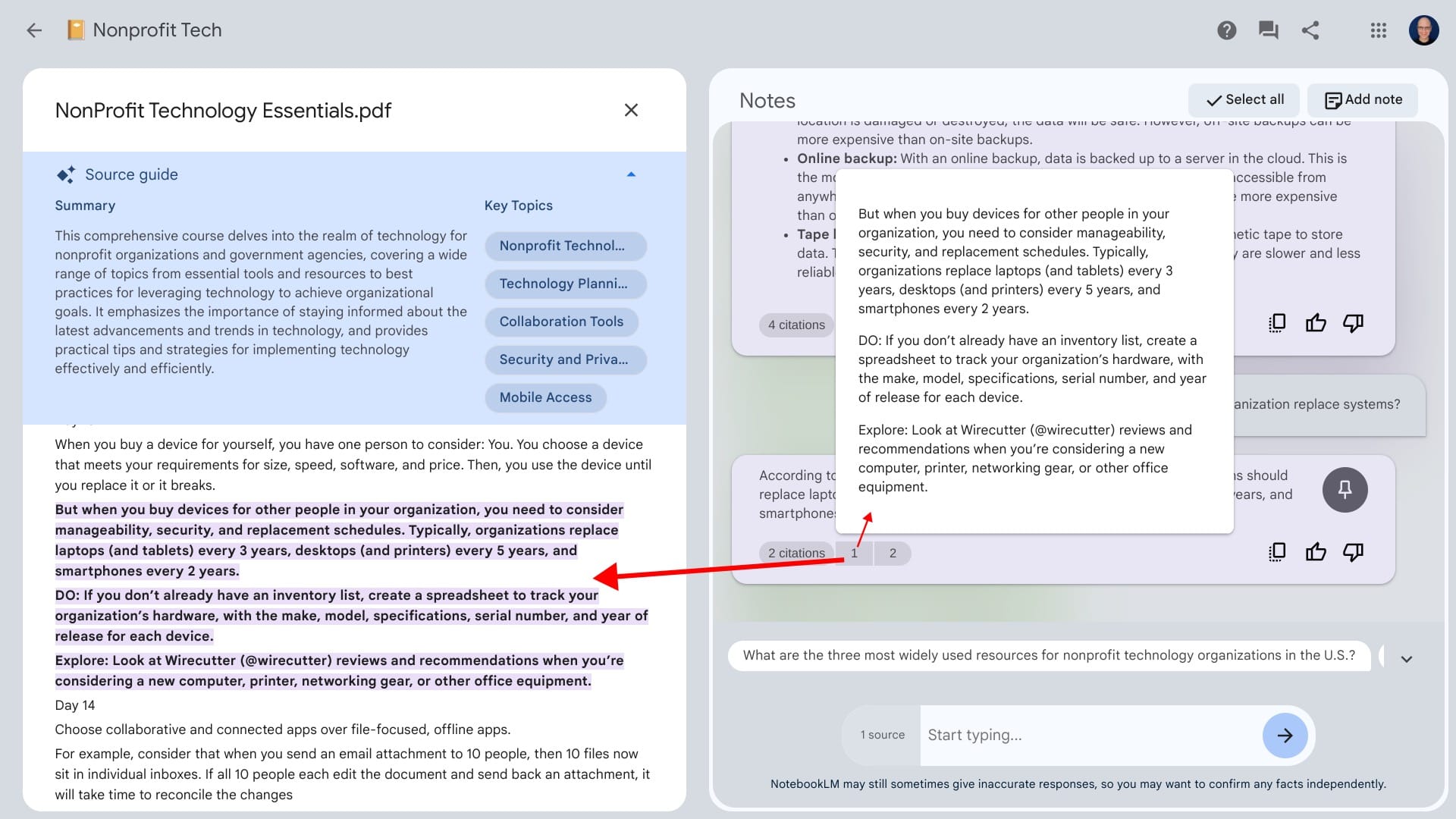The height and width of the screenshot is (819, 1456).
Task: Select the Nonprofit Technol... key topic
Action: pos(566,246)
